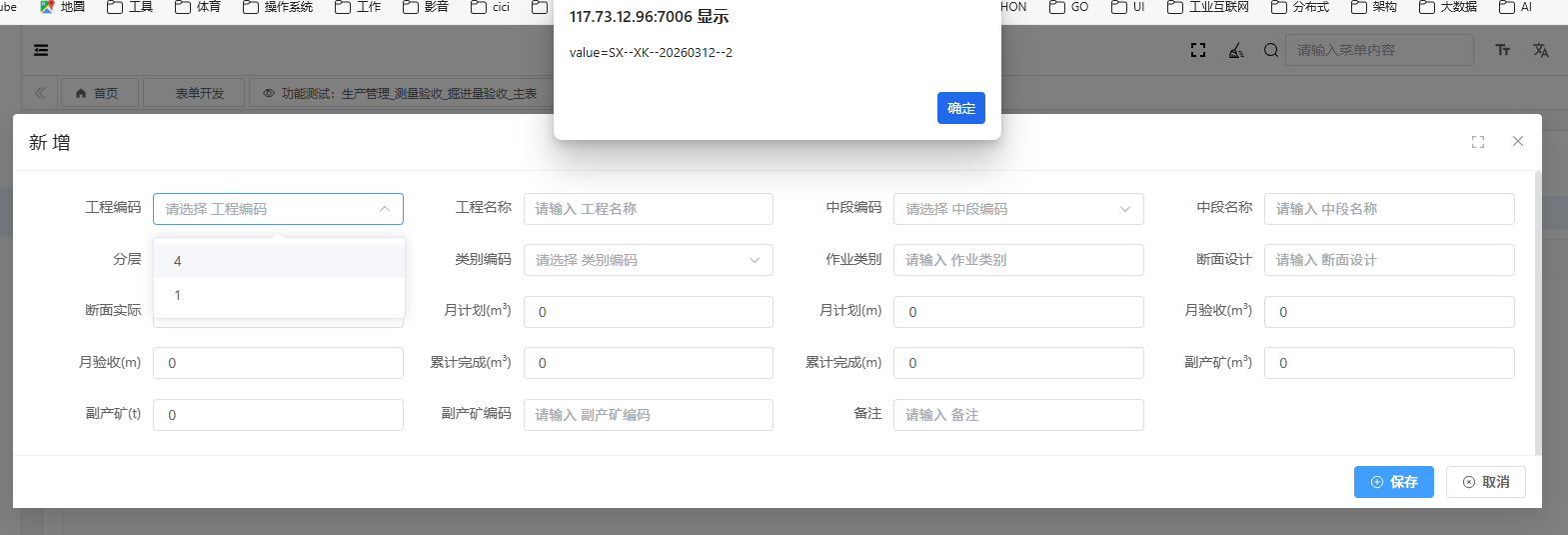The height and width of the screenshot is (535, 1568).
Task: Switch to the 表单开发 tab
Action: coord(199,93)
